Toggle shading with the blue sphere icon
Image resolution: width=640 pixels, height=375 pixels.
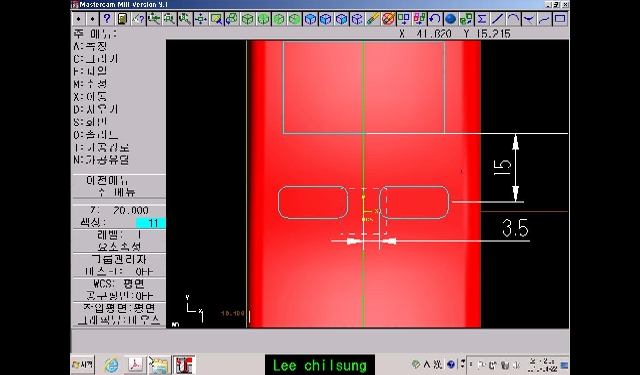(450, 19)
